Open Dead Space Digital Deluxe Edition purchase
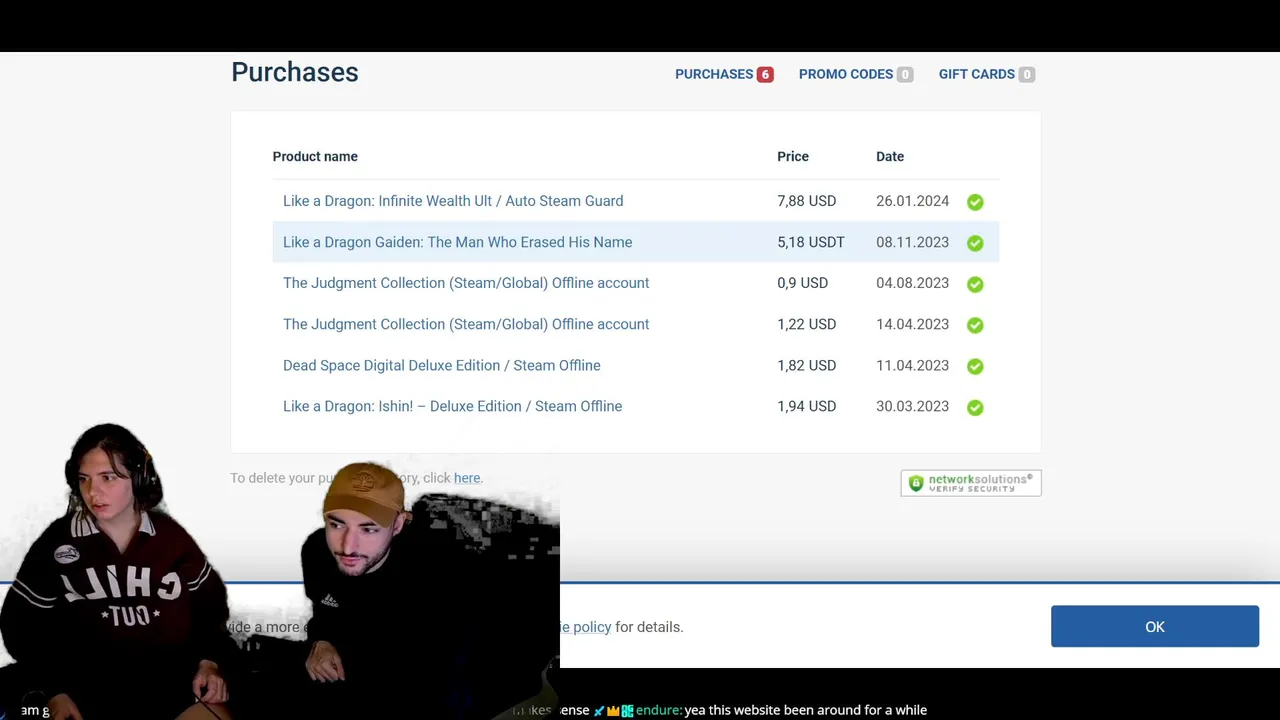1280x720 pixels. tap(442, 365)
